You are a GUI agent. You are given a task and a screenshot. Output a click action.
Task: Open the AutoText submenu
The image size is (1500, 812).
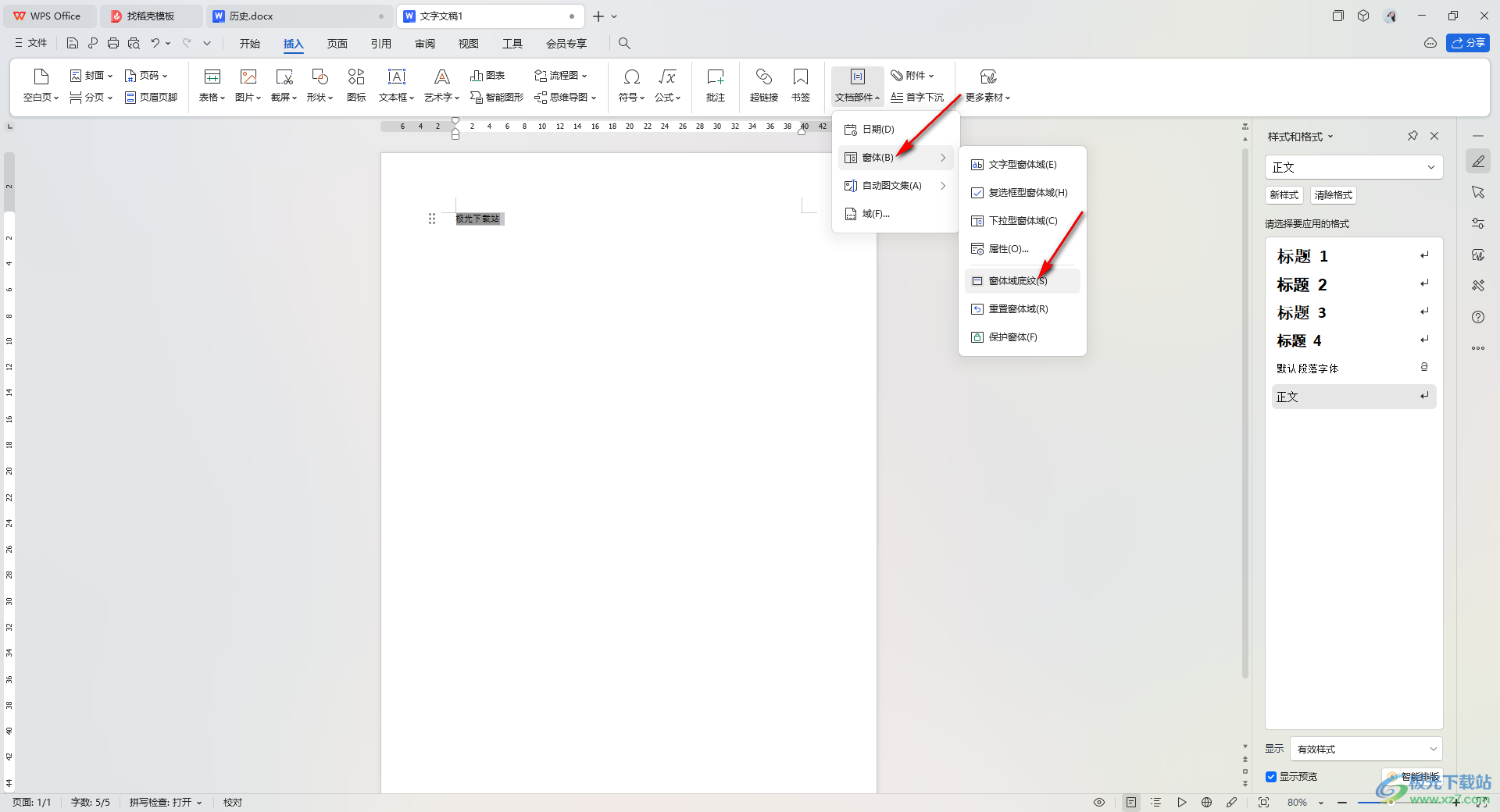896,186
